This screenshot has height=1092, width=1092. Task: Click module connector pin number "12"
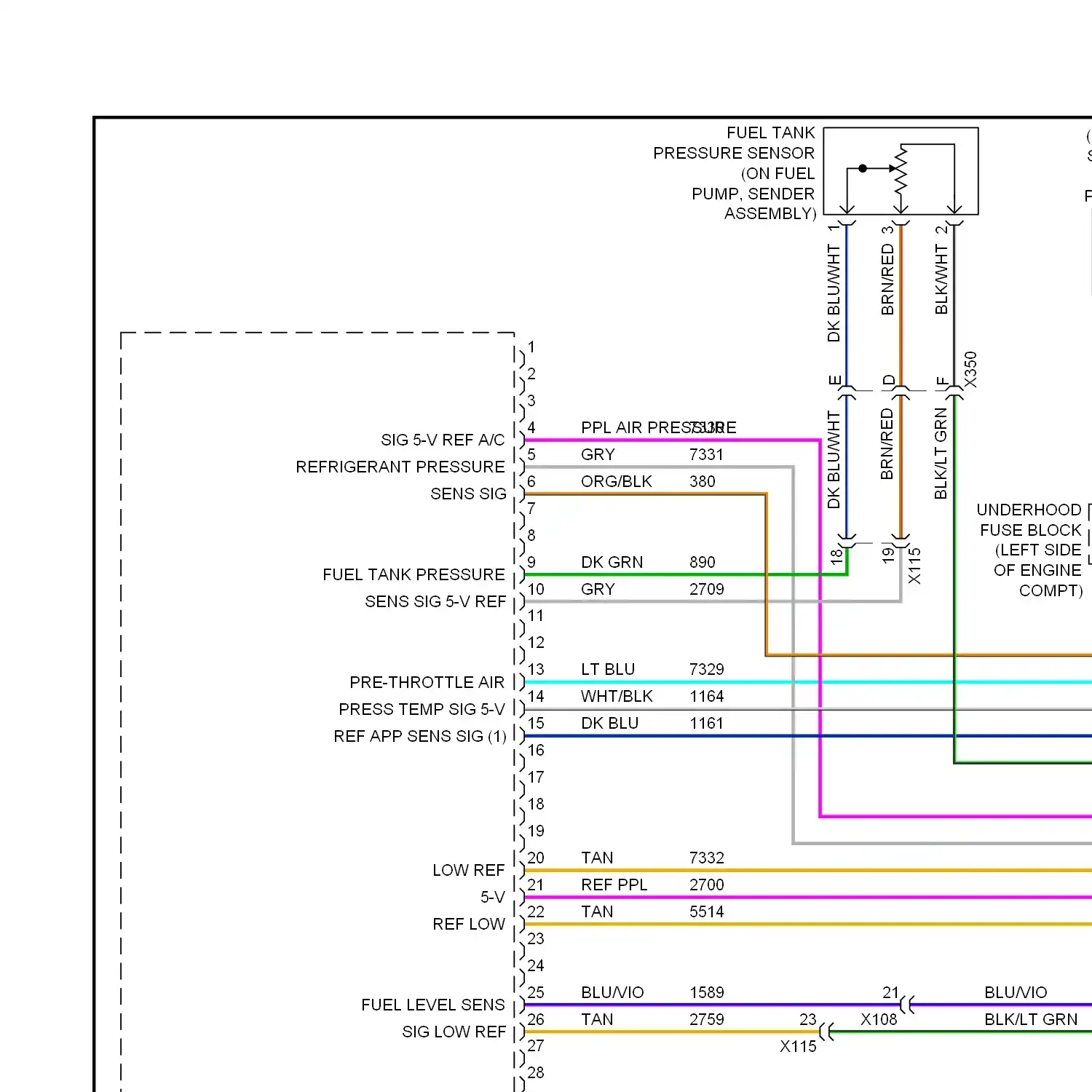coord(536,642)
